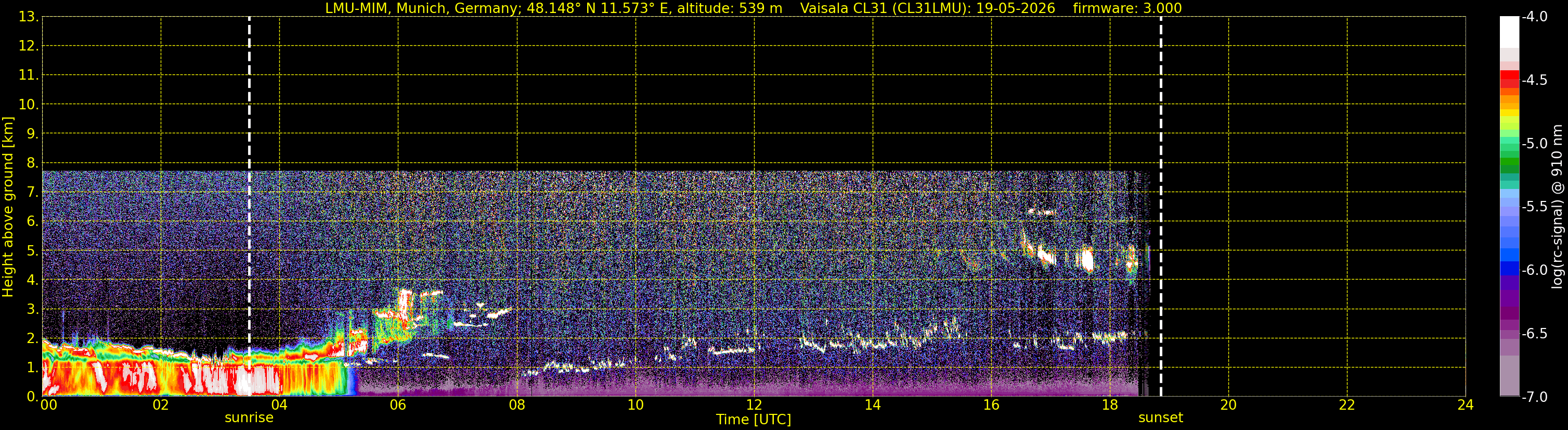This screenshot has width=1568, height=430.
Task: Click the 'Height above ground [km]' axis label
Action: click(x=8, y=207)
